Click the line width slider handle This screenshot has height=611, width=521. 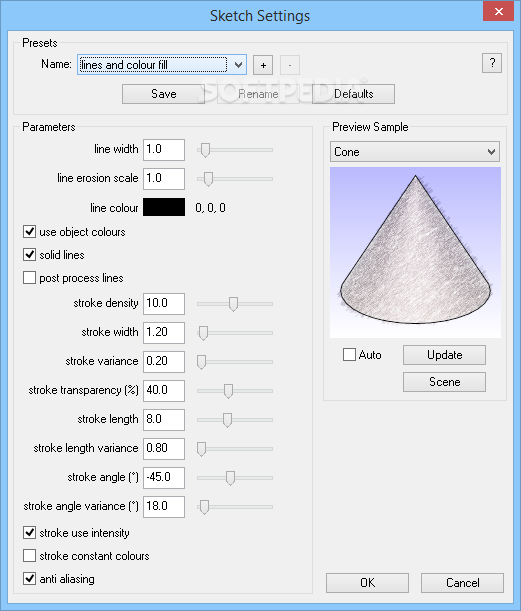pyautogui.click(x=205, y=150)
